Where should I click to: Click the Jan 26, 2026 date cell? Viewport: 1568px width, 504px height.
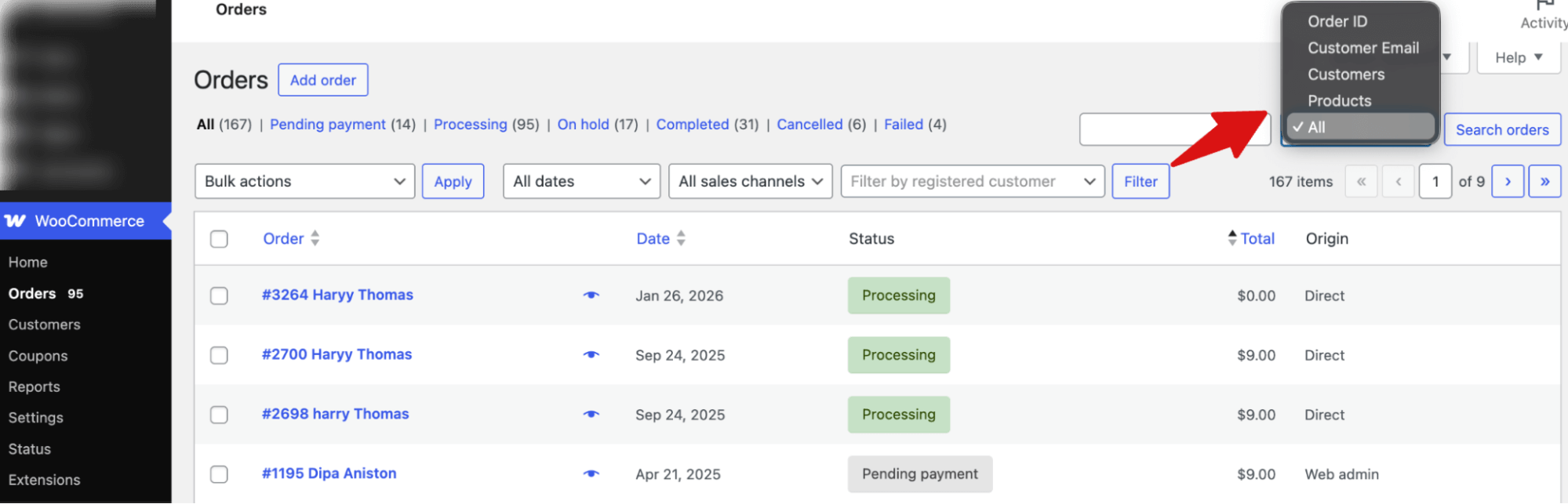pos(679,296)
